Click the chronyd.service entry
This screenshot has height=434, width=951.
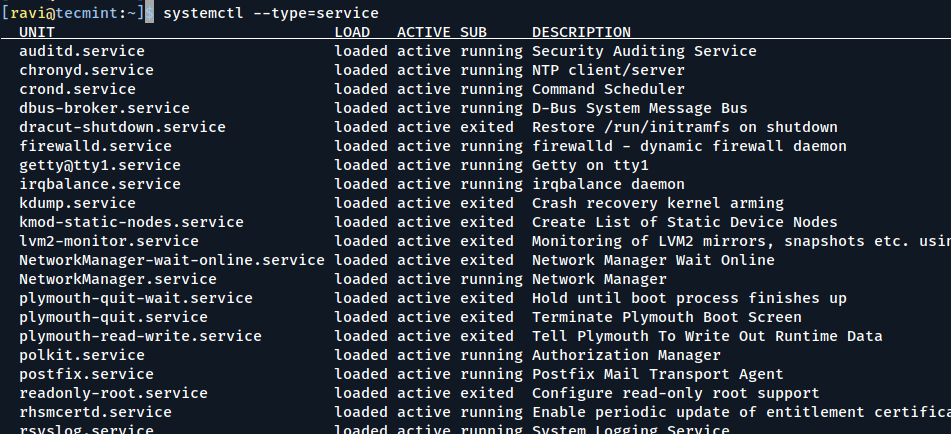click(86, 70)
